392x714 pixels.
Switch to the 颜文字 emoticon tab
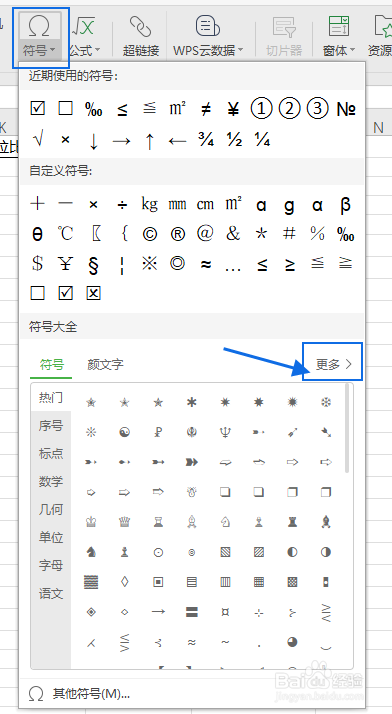(x=105, y=364)
